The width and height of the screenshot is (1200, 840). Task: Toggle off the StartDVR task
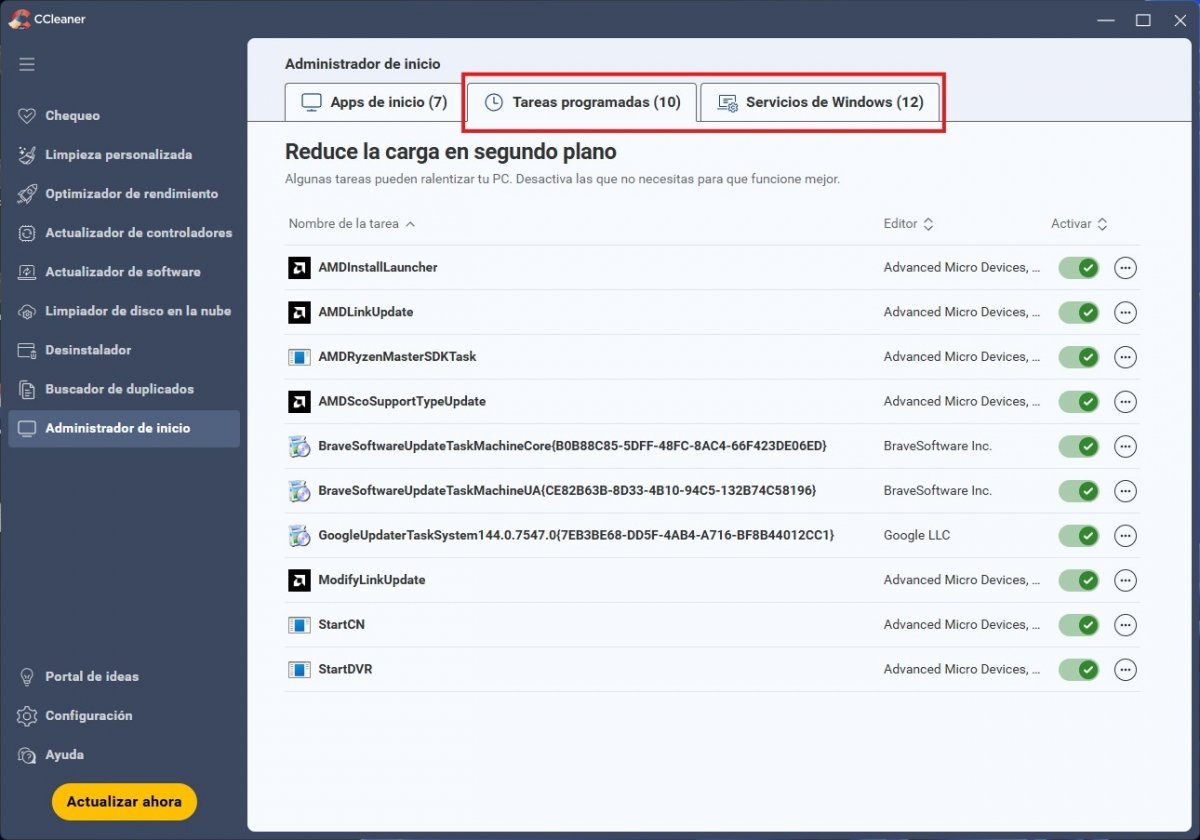(1079, 670)
